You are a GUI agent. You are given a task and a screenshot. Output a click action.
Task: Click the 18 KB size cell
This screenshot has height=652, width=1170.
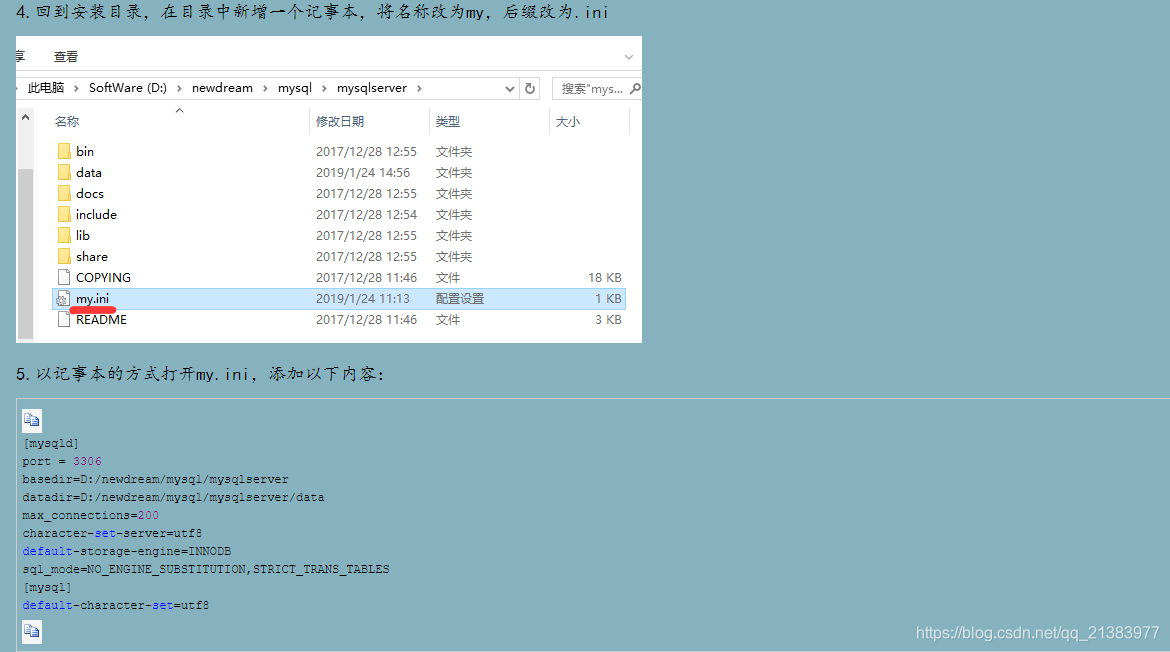tap(604, 277)
